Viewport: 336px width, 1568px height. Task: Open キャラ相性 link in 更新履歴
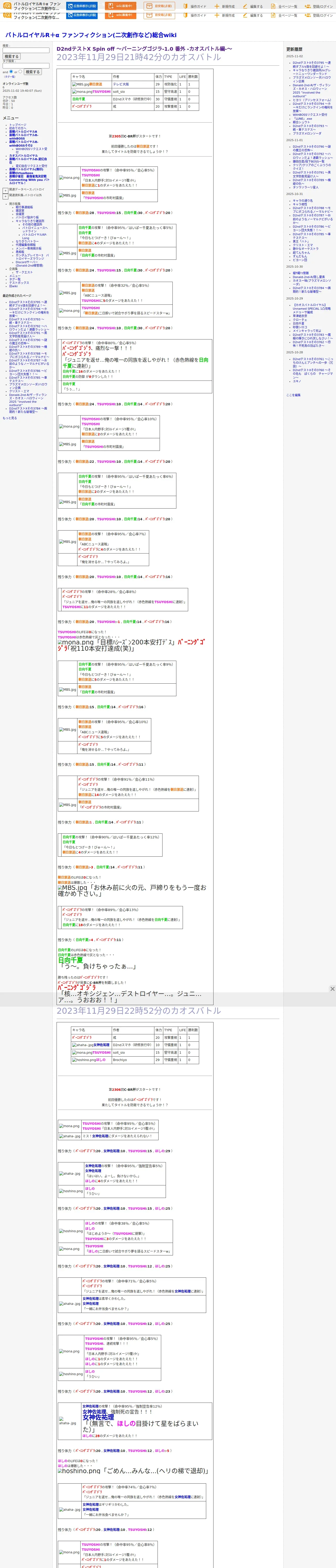click(x=300, y=205)
